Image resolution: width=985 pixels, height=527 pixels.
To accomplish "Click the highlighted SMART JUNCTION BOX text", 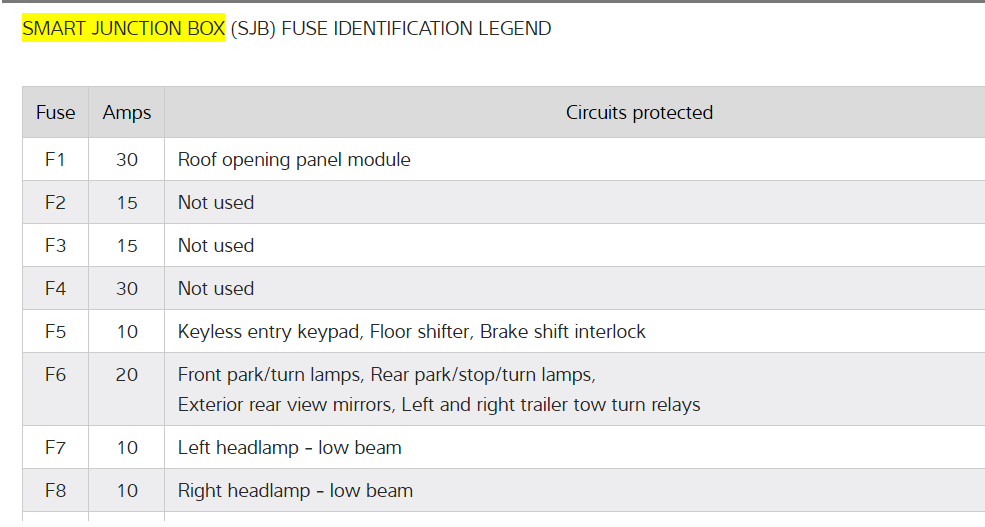I will (123, 29).
